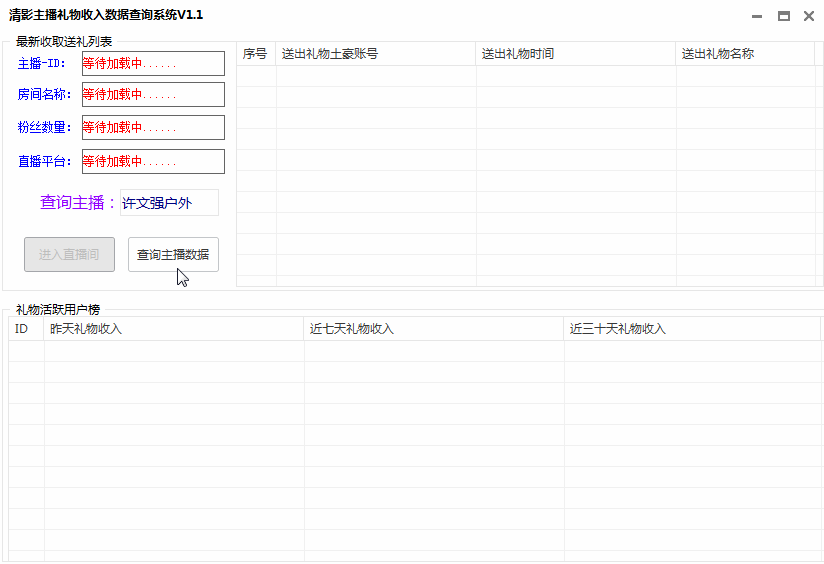Select the 房间名称 text field

153,95
